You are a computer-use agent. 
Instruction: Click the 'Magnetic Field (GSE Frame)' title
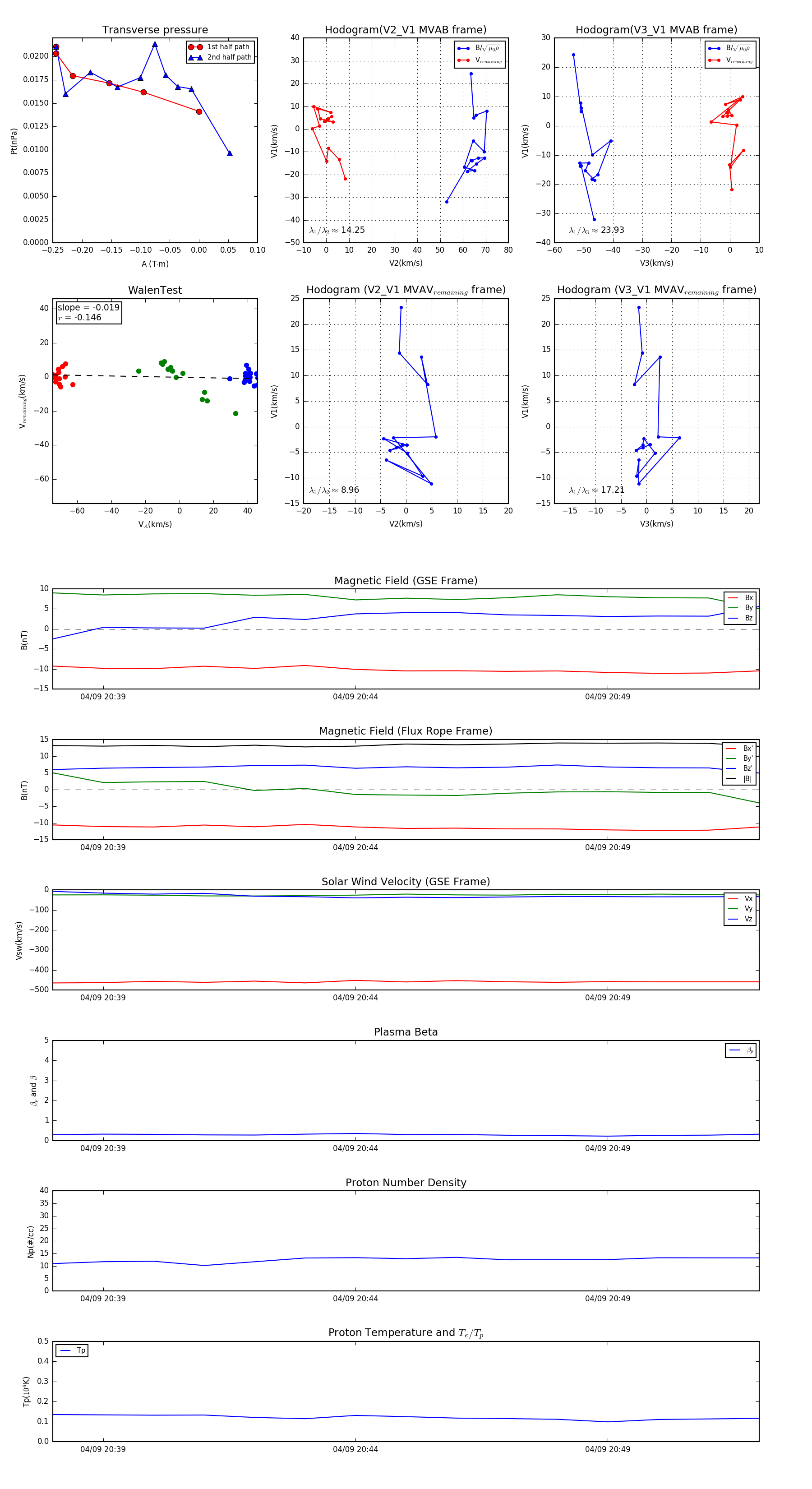click(x=406, y=580)
